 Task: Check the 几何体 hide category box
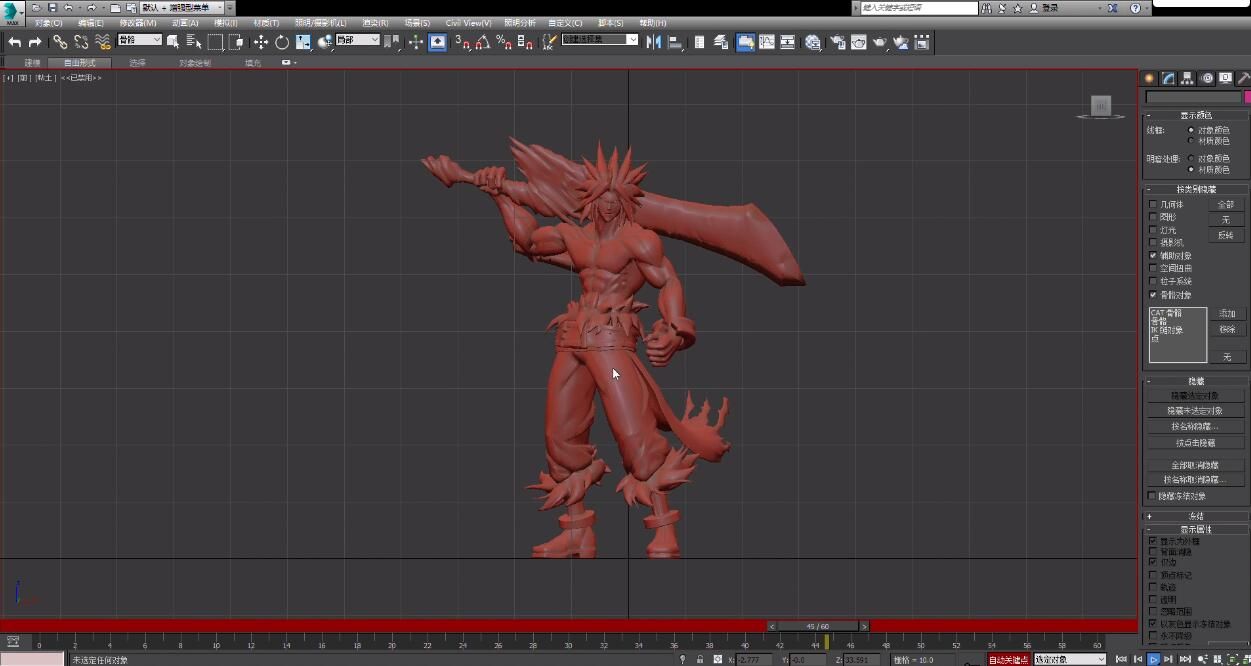coord(1153,204)
